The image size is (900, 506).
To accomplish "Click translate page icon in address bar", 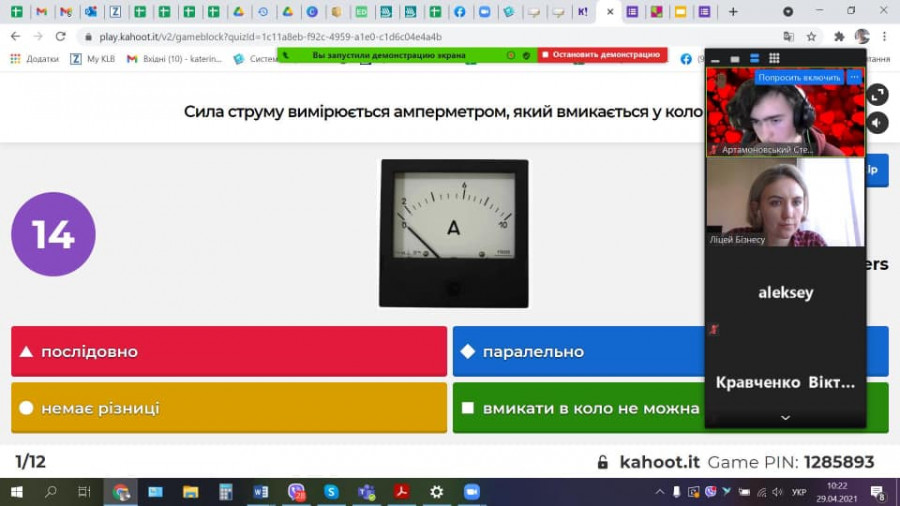I will tap(789, 37).
